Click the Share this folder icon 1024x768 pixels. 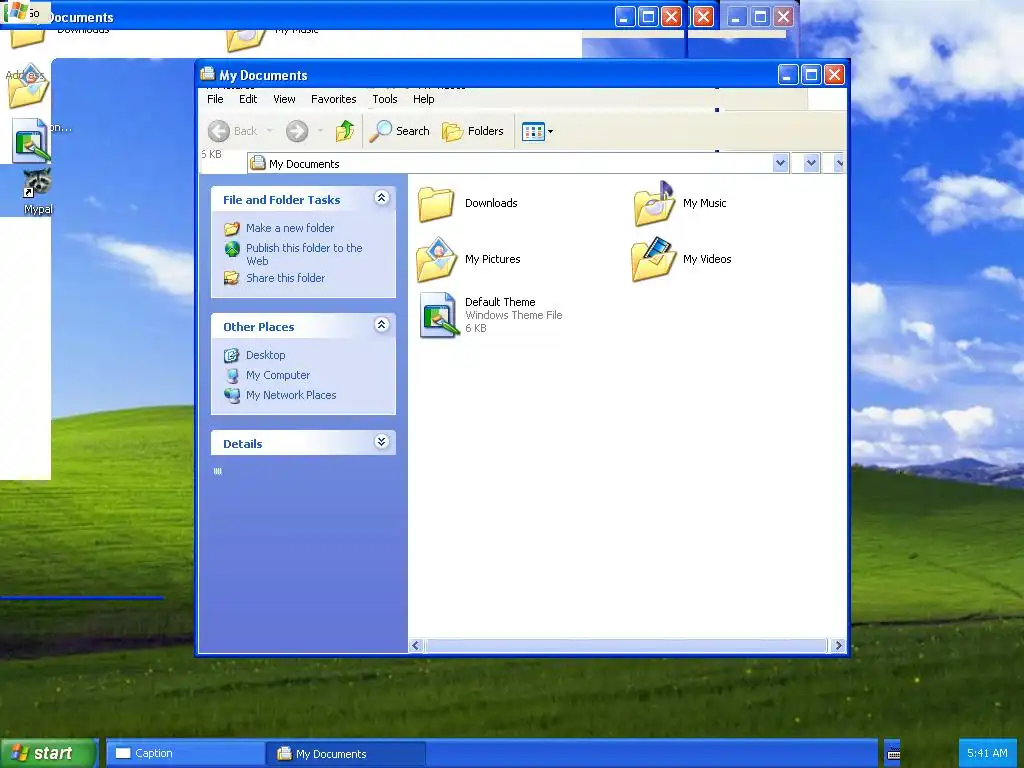click(x=232, y=278)
